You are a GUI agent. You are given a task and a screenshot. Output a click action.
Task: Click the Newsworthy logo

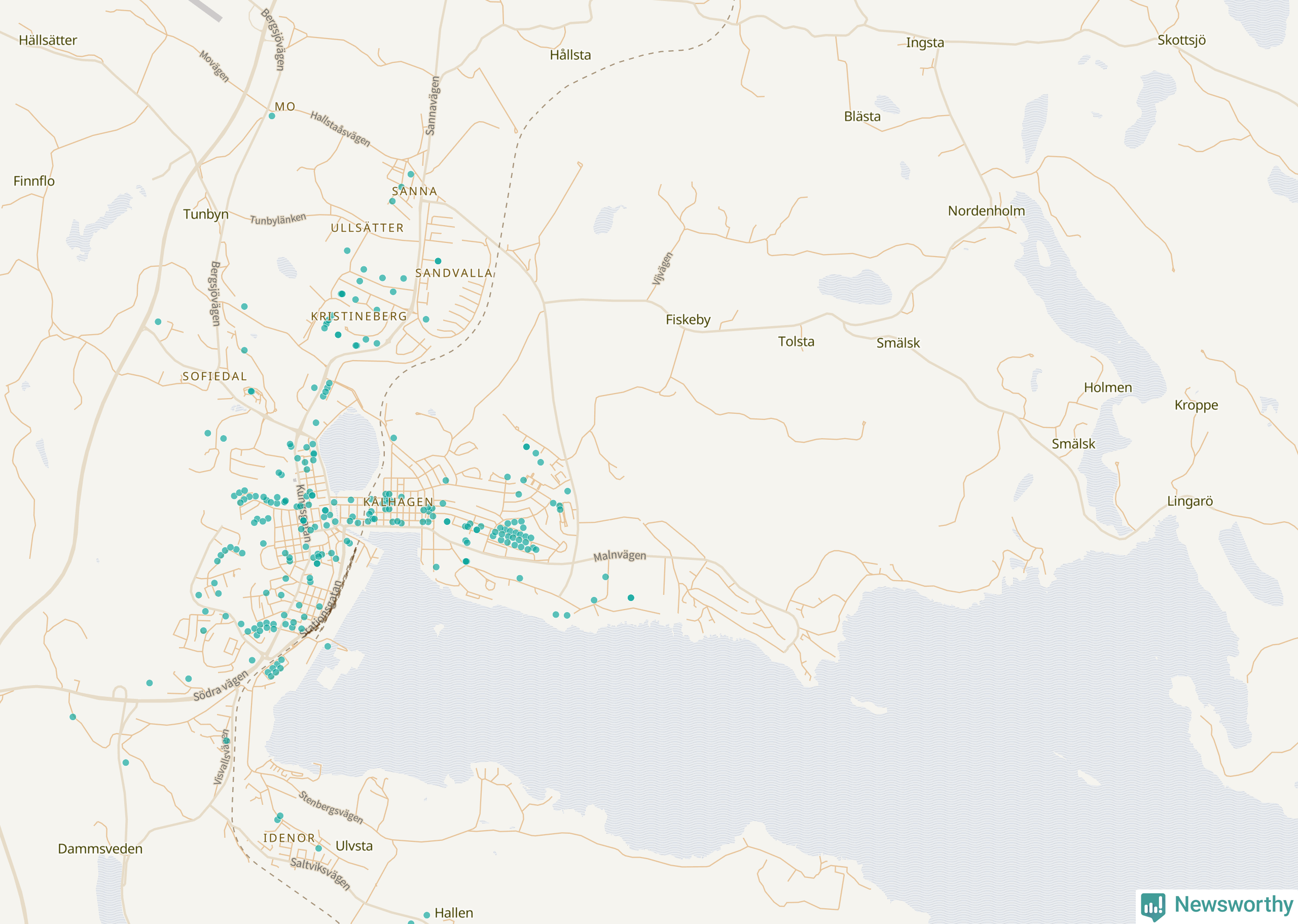[1217, 905]
